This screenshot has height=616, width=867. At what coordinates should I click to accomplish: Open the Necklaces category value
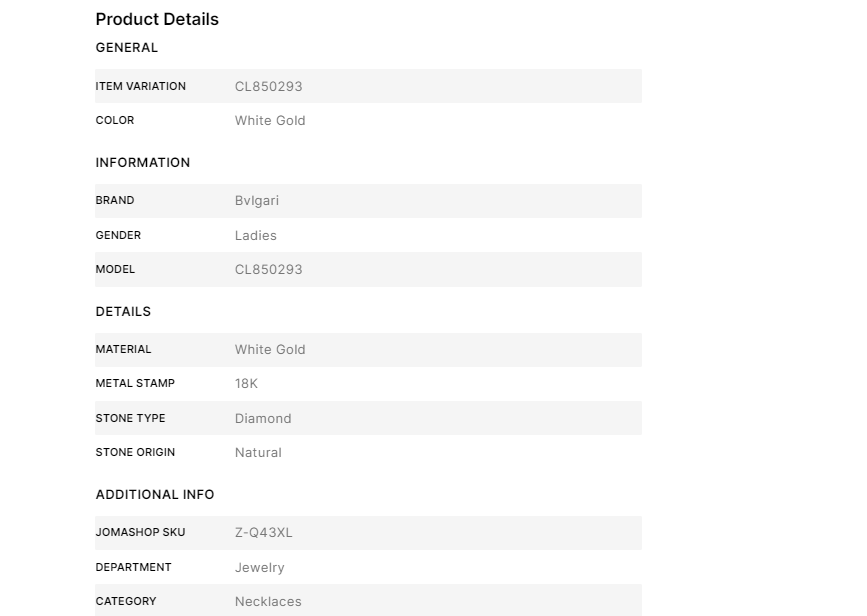coord(268,602)
